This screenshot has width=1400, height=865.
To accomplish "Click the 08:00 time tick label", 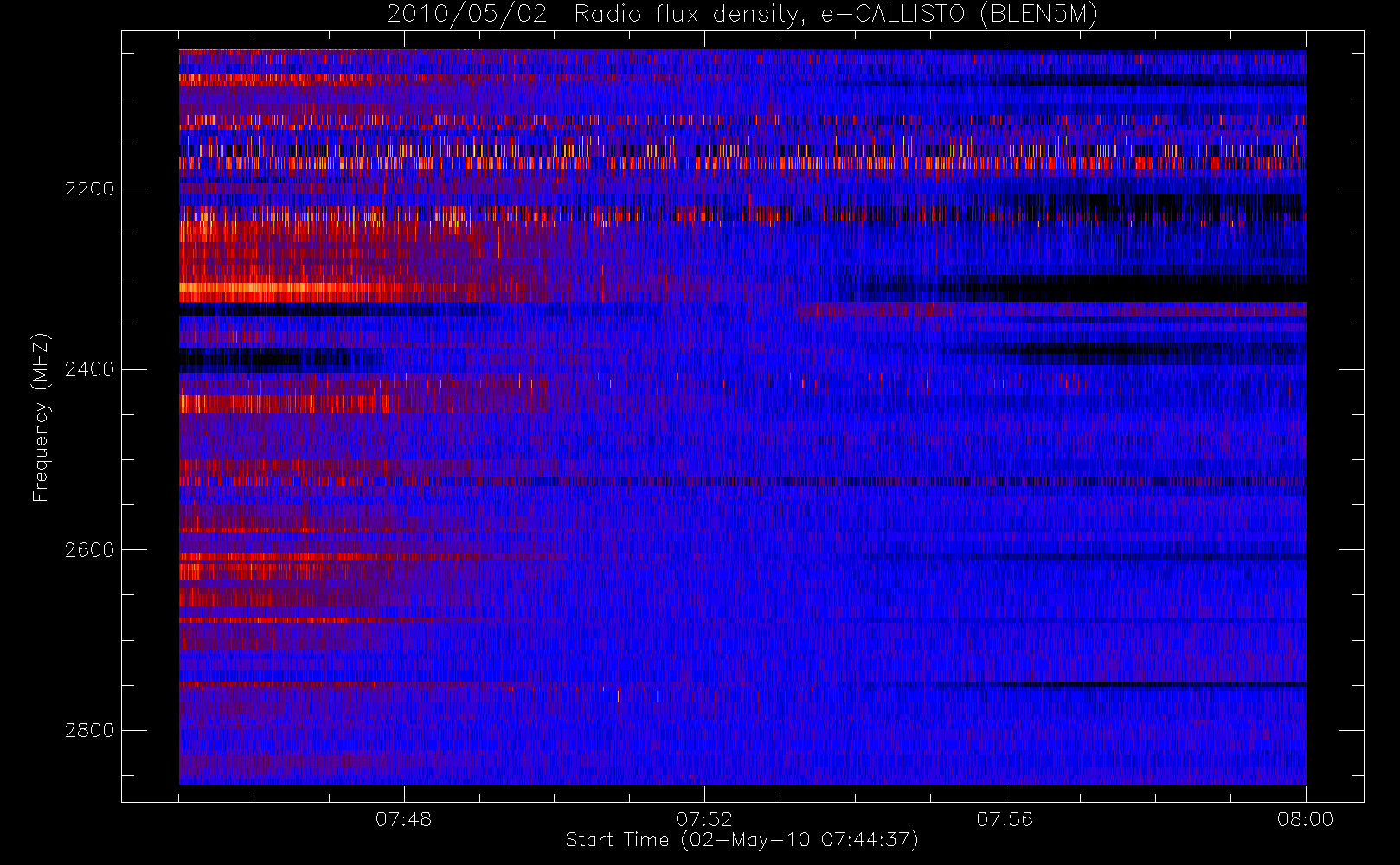I will point(1305,819).
